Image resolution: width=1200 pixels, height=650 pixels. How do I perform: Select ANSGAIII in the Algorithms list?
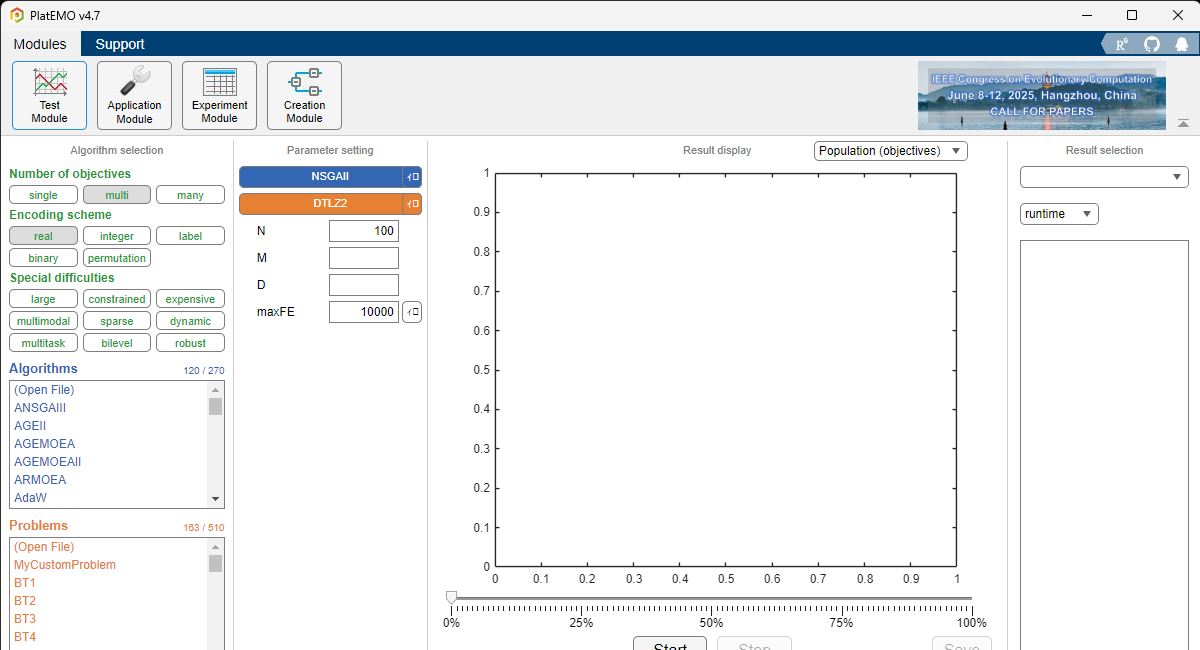40,408
